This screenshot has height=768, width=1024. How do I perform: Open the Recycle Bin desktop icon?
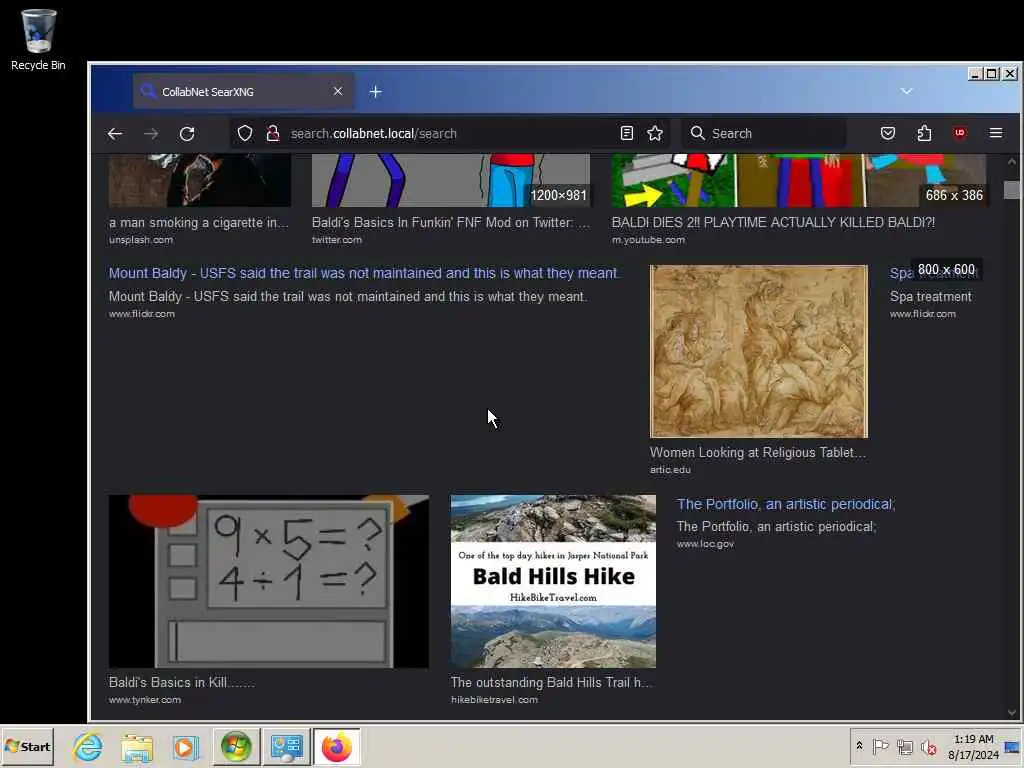(39, 39)
